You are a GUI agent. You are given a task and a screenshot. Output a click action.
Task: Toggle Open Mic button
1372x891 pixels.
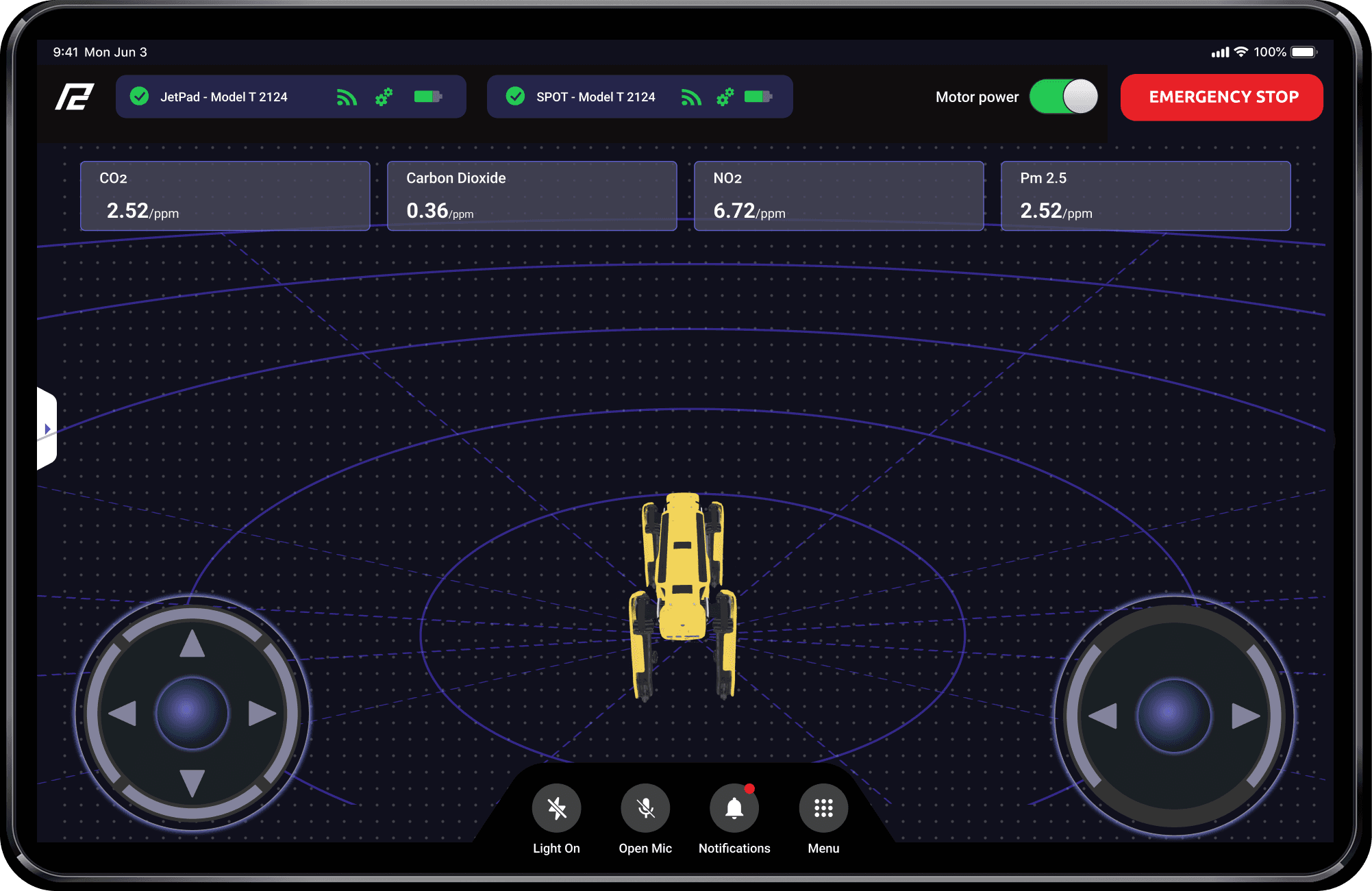645,808
